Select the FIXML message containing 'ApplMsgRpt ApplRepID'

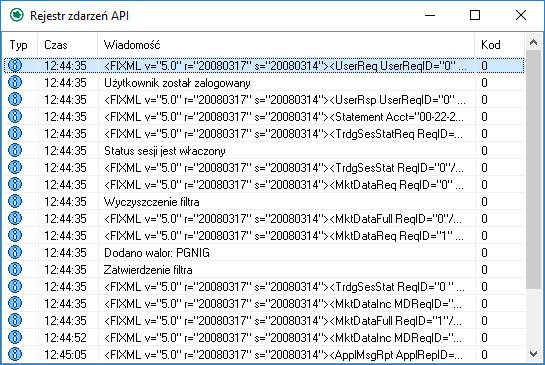(x=283, y=355)
